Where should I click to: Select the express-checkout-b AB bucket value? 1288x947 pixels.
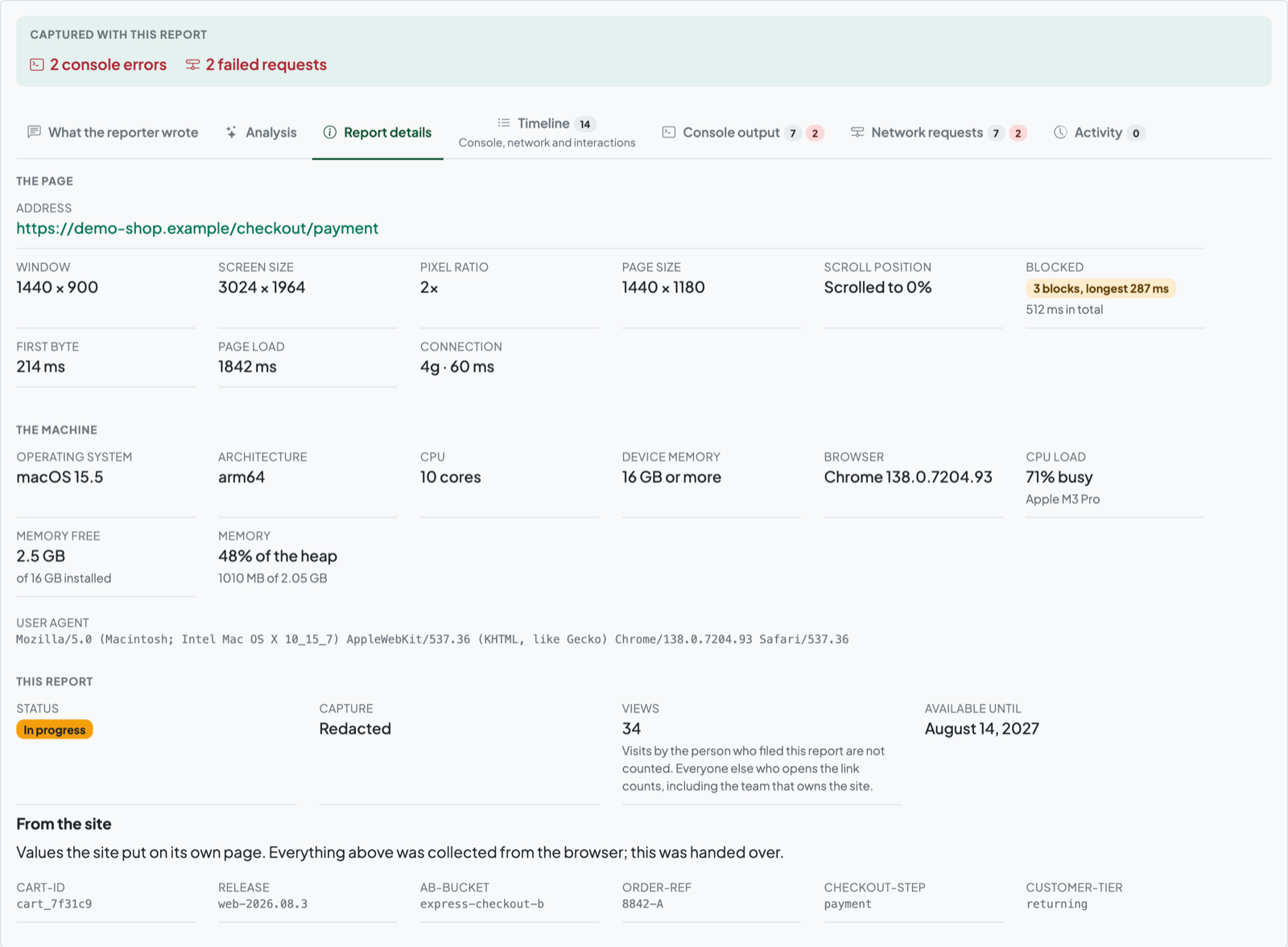482,904
